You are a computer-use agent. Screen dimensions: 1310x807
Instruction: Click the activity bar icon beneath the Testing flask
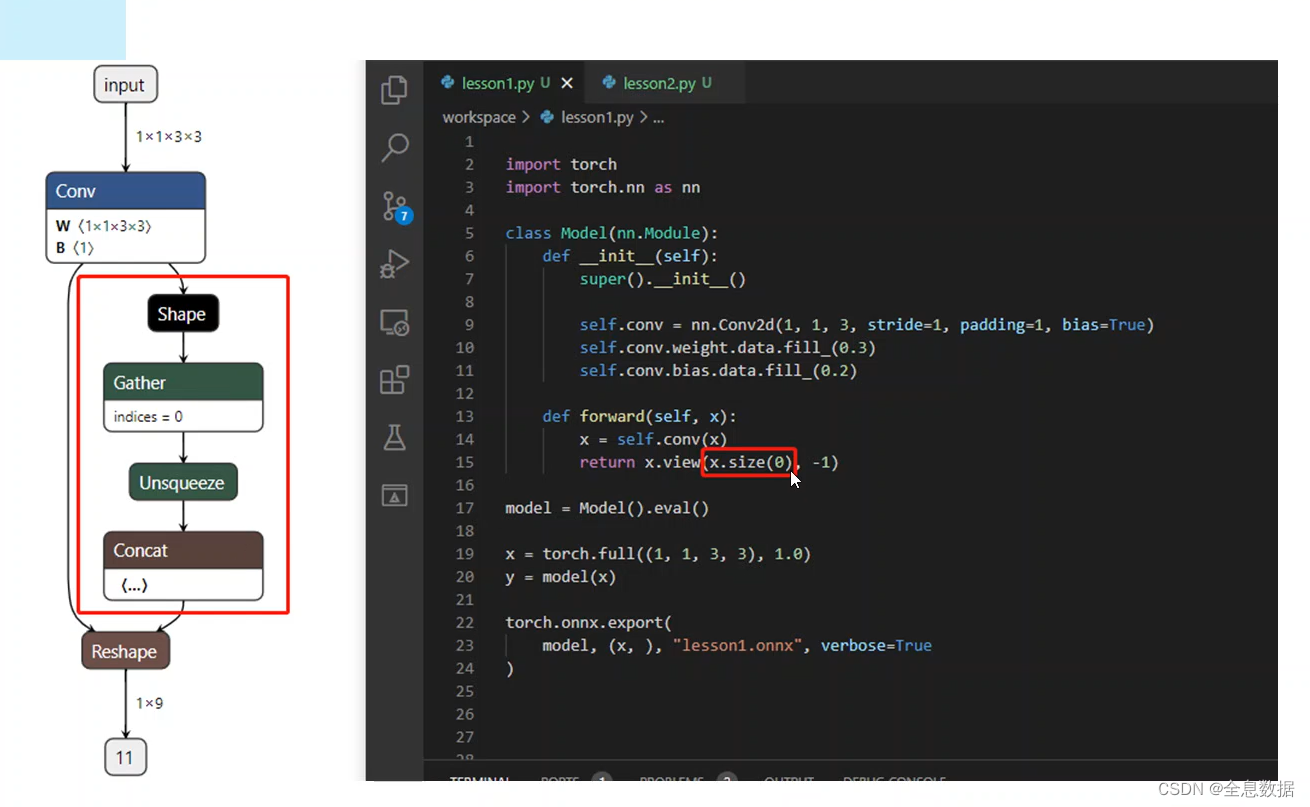[394, 494]
